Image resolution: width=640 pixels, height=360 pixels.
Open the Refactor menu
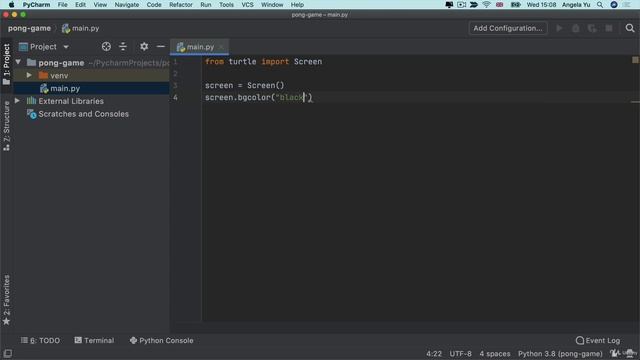pos(181,5)
